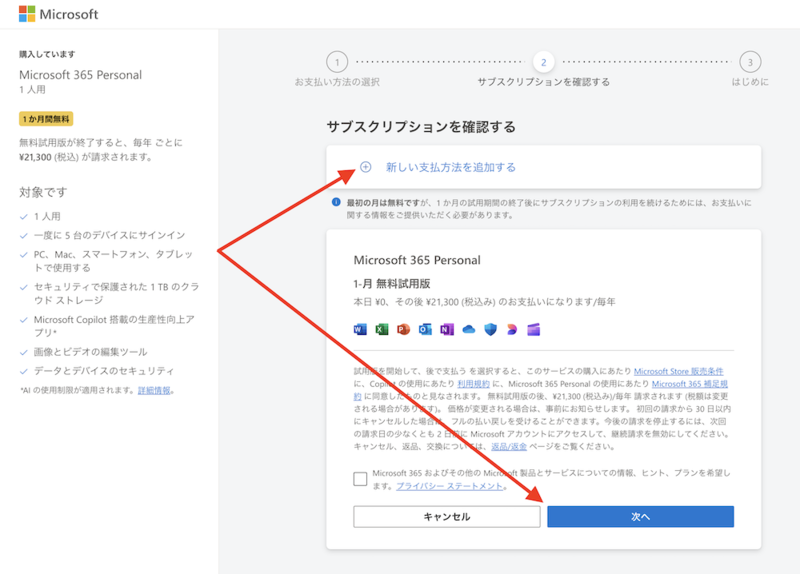Click the Clipchamp app icon
The width and height of the screenshot is (800, 574).
(534, 330)
